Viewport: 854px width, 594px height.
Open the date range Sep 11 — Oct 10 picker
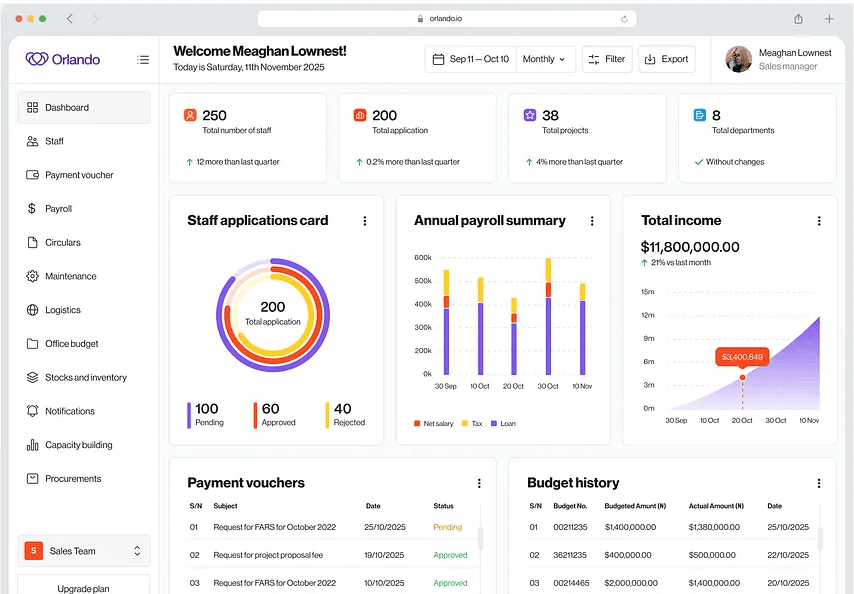point(470,59)
